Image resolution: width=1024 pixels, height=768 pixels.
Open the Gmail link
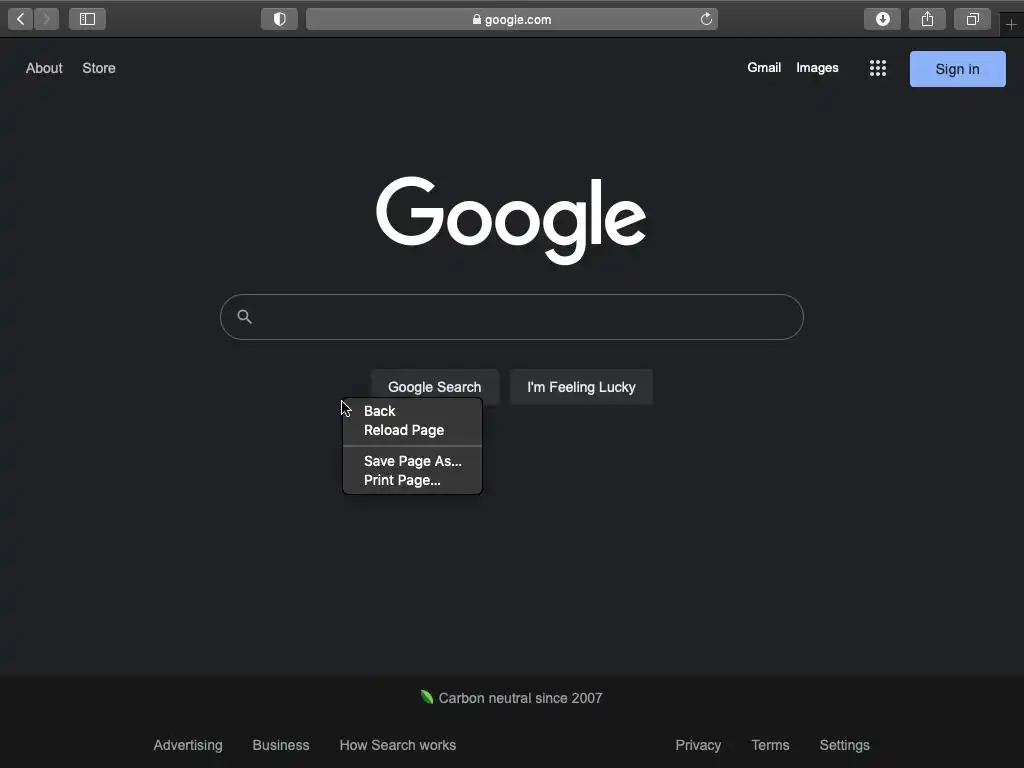(764, 67)
